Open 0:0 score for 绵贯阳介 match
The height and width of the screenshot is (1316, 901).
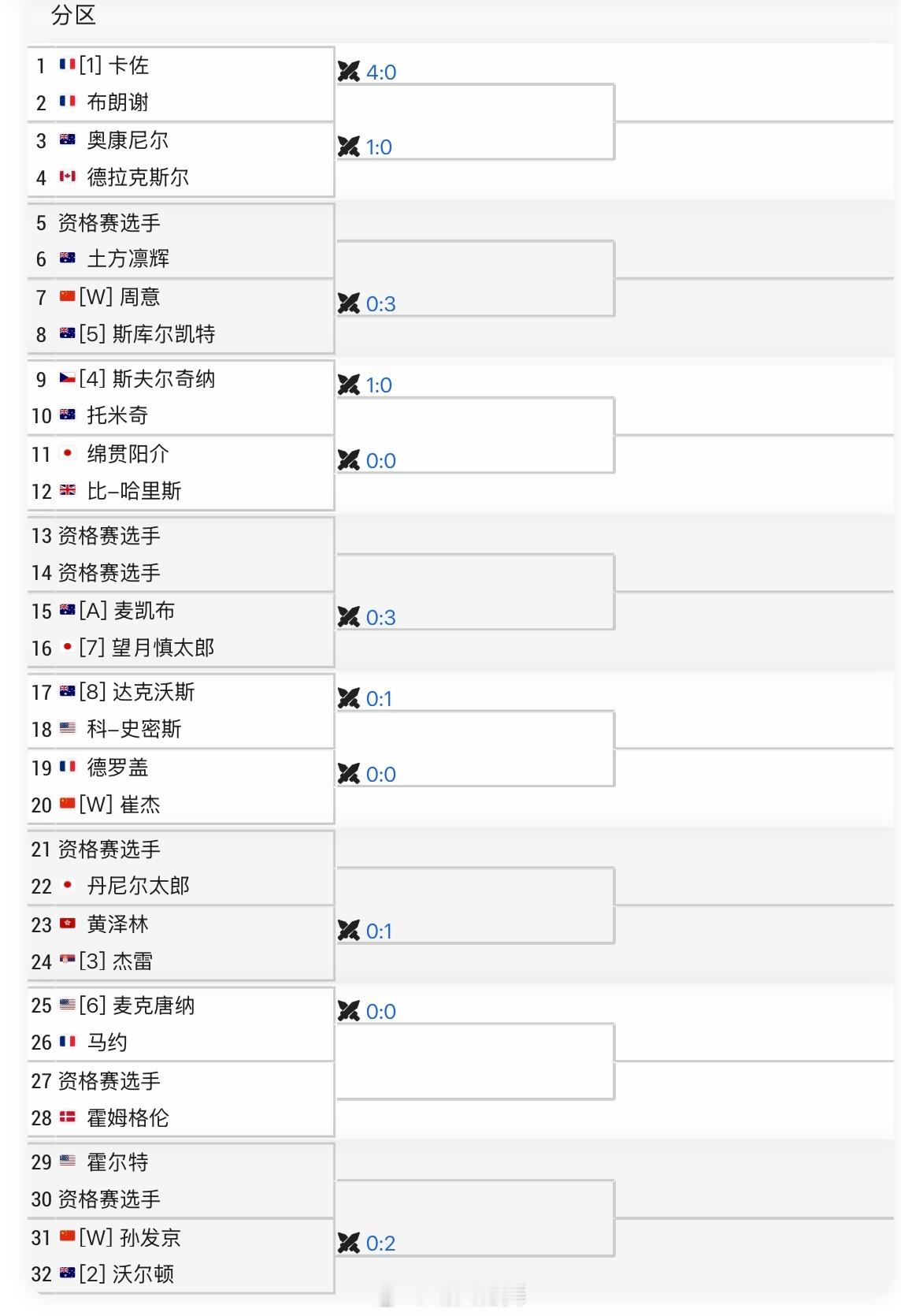tap(380, 461)
